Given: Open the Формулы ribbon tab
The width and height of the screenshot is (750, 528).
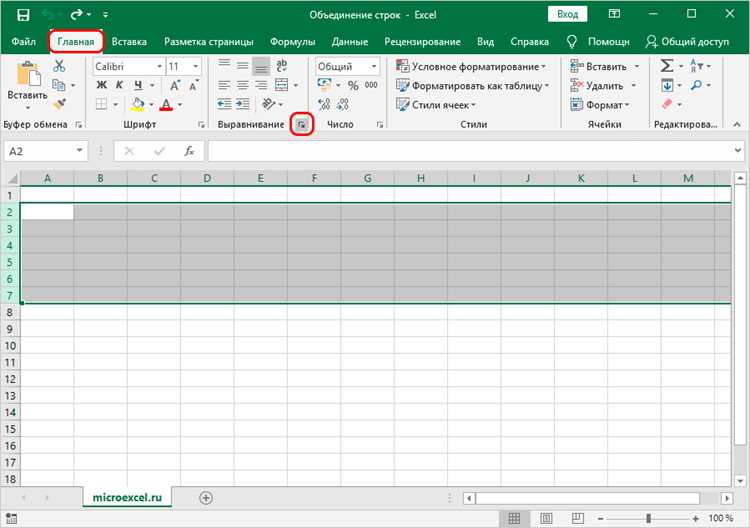Looking at the screenshot, I should pos(292,42).
